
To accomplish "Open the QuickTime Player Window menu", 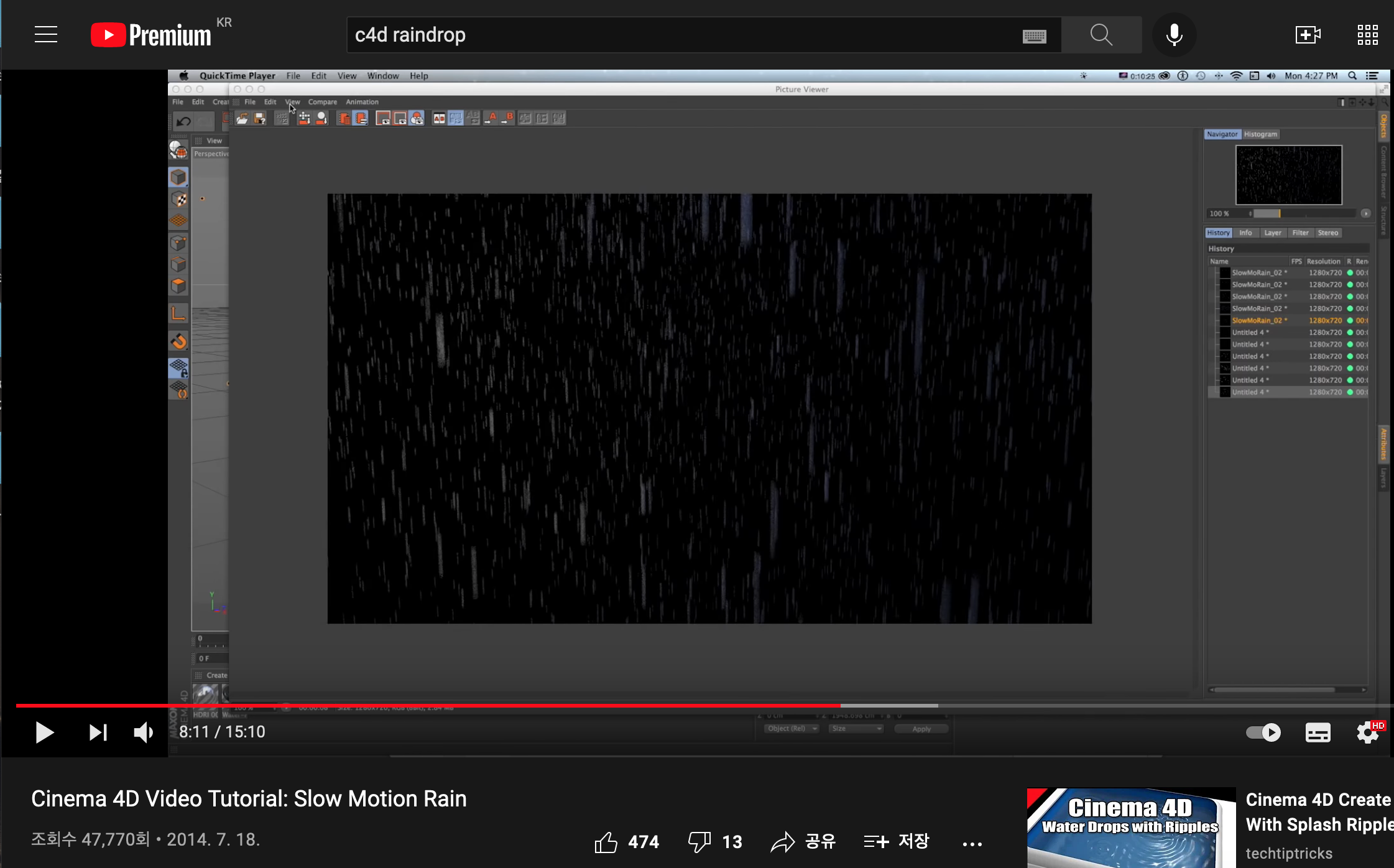I will 383,76.
